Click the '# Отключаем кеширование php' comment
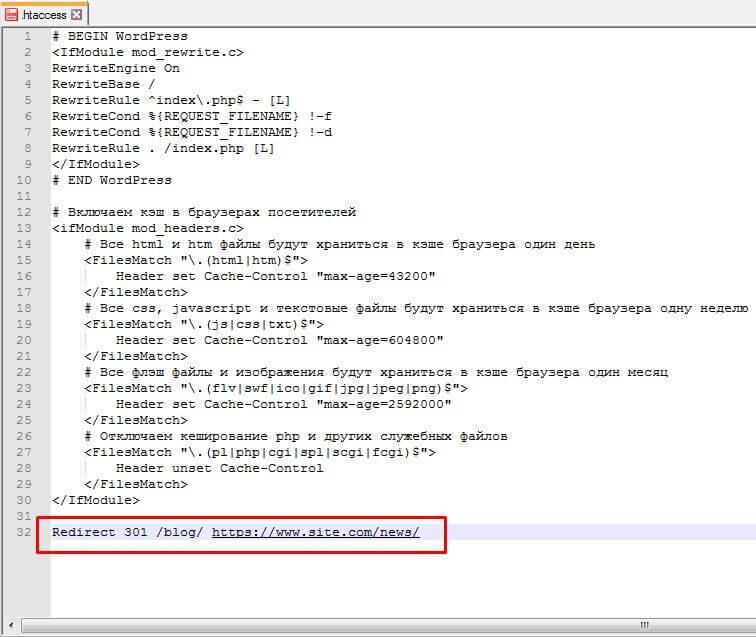Image resolution: width=756 pixels, height=637 pixels. click(x=296, y=436)
